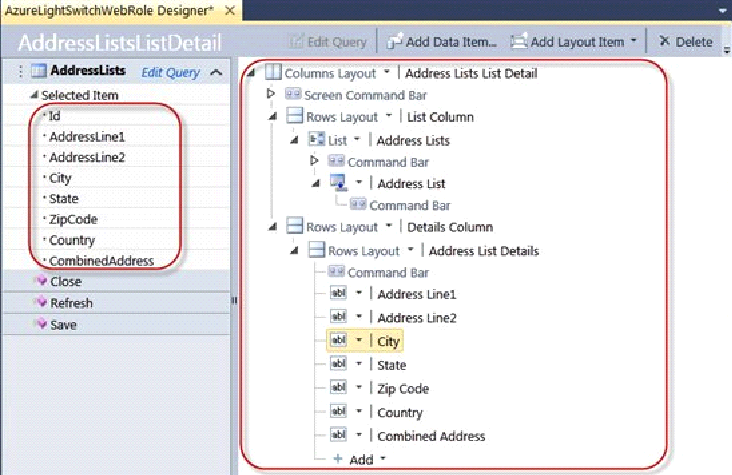The height and width of the screenshot is (475, 732).
Task: Open the City control type dropdown
Action: (x=359, y=341)
